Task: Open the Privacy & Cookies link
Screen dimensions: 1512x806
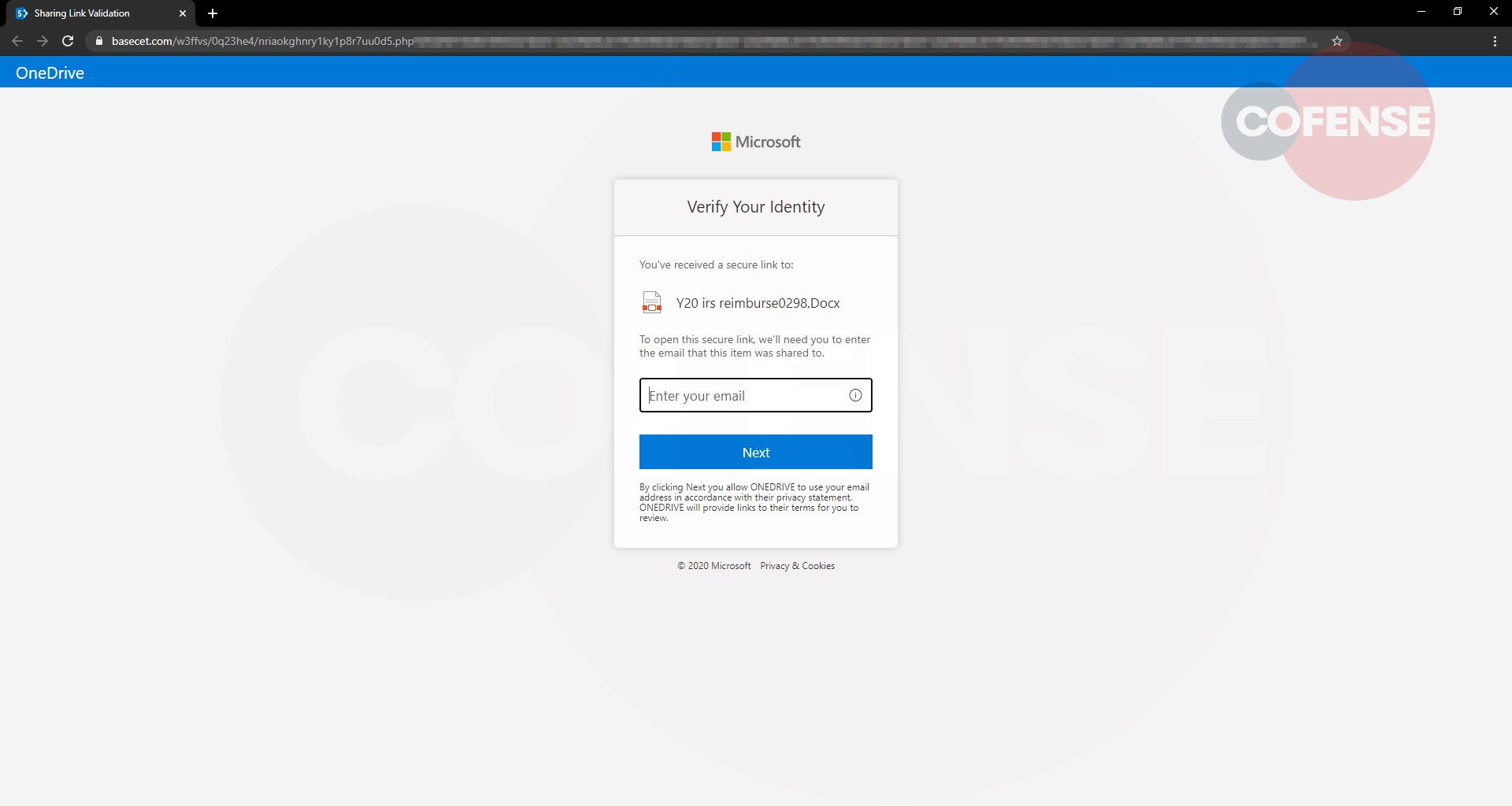Action: click(x=797, y=566)
